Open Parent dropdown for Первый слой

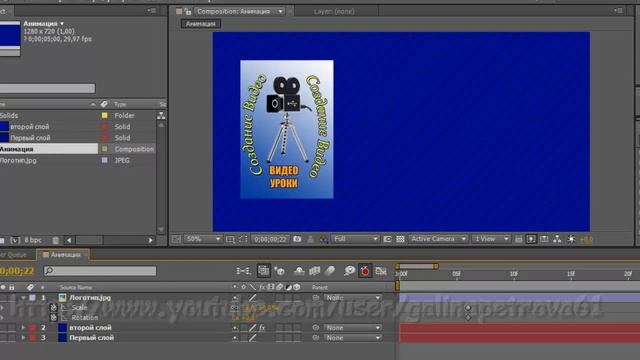point(353,338)
